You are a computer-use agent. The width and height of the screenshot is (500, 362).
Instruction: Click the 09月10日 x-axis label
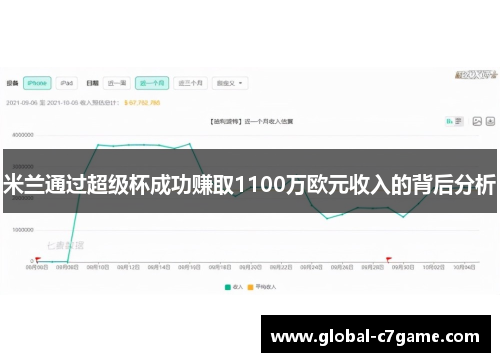coord(98,267)
